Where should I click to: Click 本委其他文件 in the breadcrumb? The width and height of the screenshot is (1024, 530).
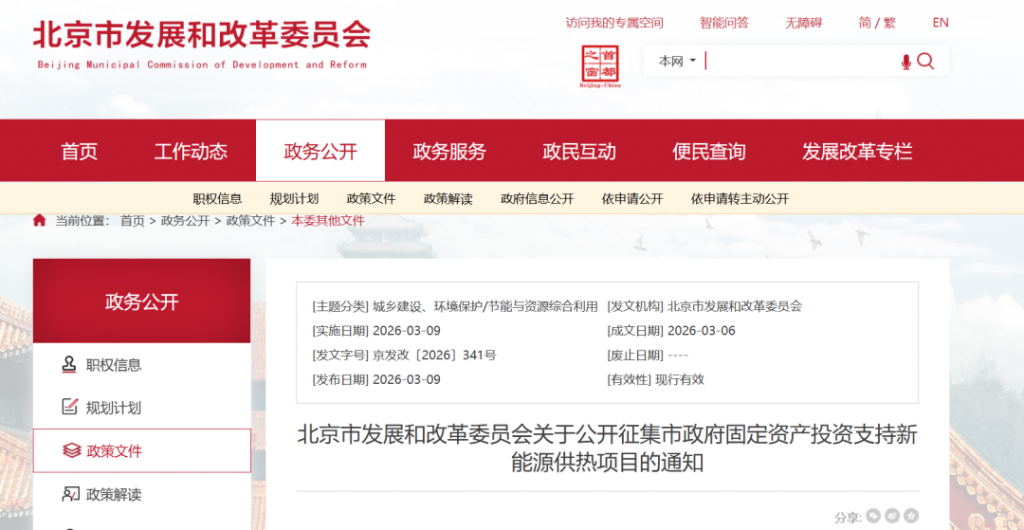click(x=328, y=221)
